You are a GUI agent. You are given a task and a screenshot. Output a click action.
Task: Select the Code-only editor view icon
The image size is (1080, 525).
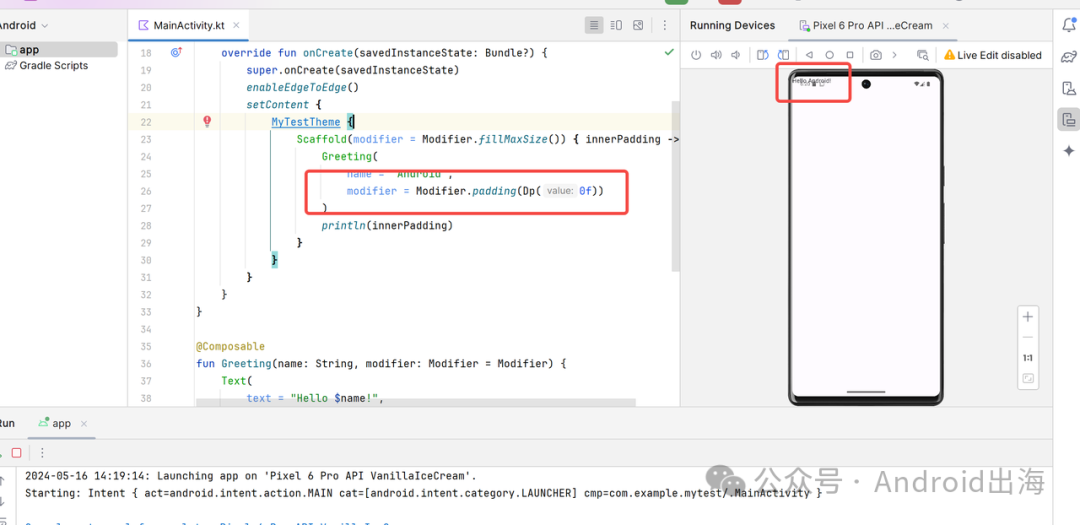pyautogui.click(x=594, y=25)
